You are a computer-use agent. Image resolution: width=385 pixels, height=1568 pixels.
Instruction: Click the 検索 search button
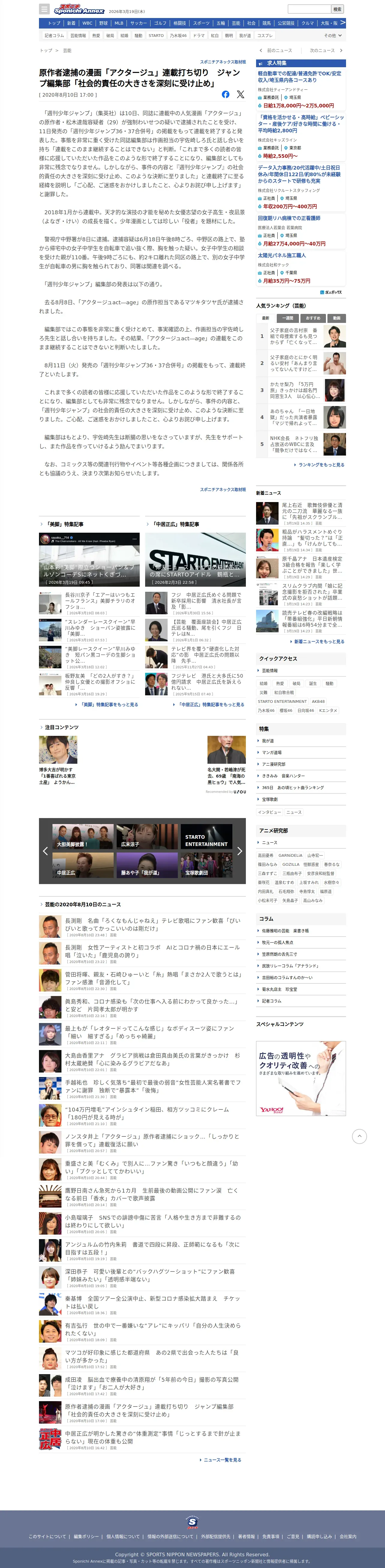[338, 9]
